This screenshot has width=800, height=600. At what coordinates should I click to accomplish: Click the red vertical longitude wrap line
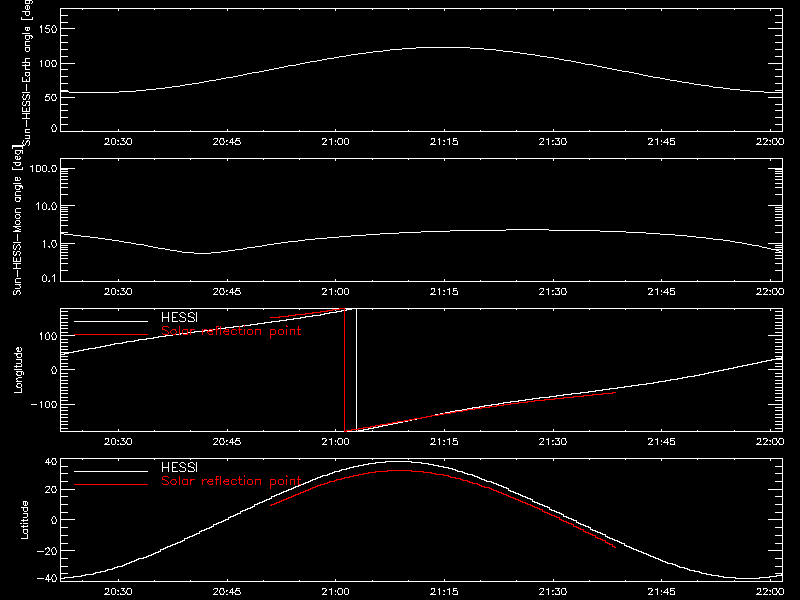coord(345,370)
